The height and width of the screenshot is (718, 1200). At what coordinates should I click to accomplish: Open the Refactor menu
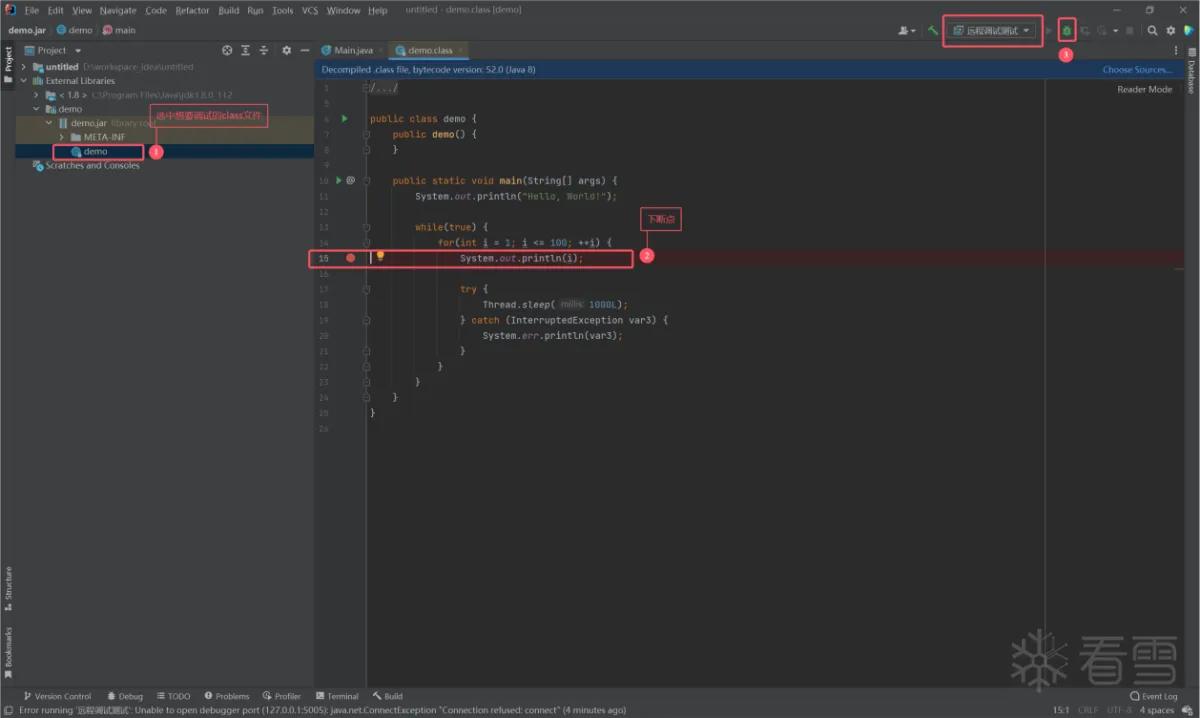point(192,10)
